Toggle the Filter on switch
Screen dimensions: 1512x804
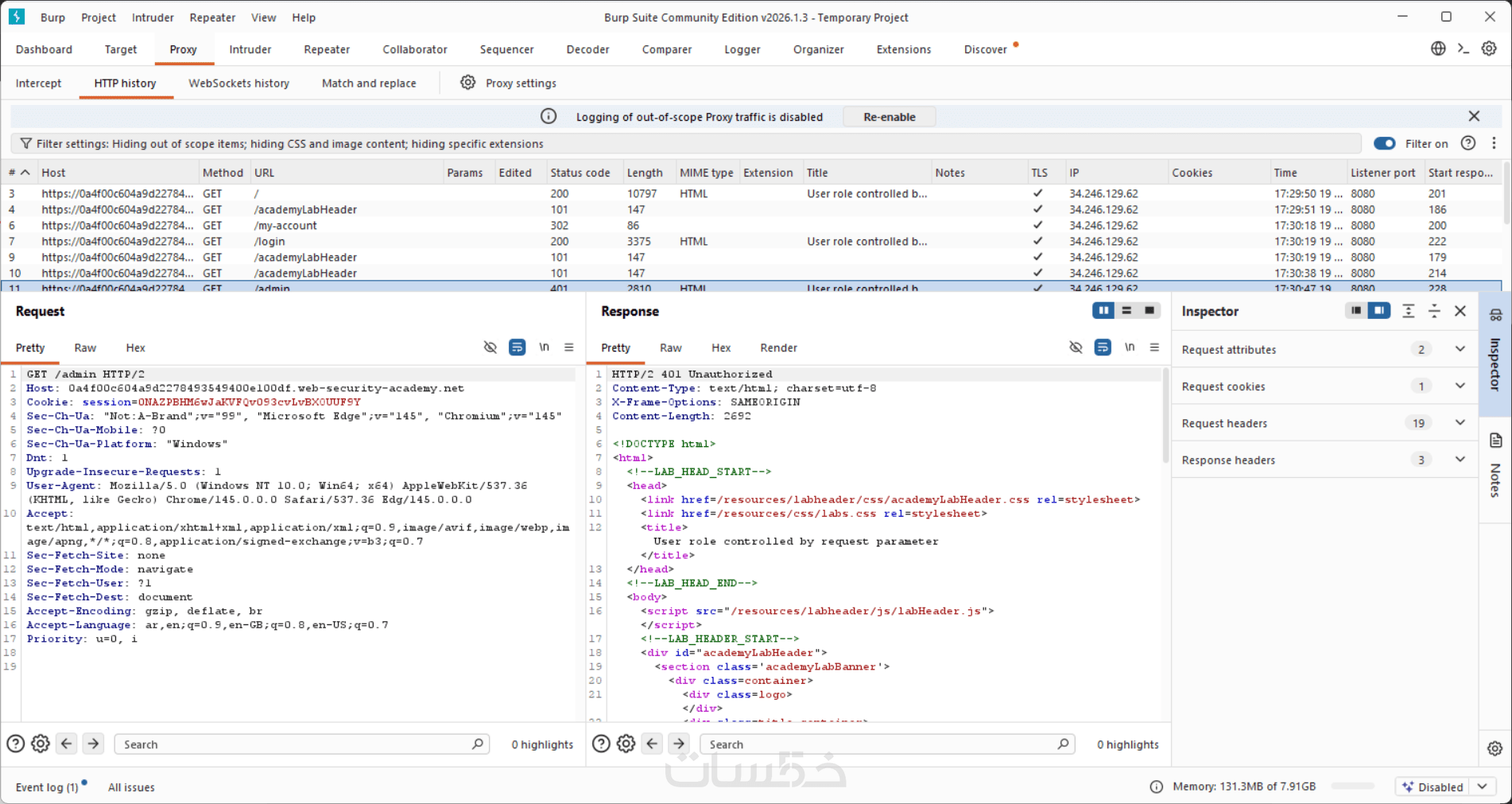(x=1385, y=143)
